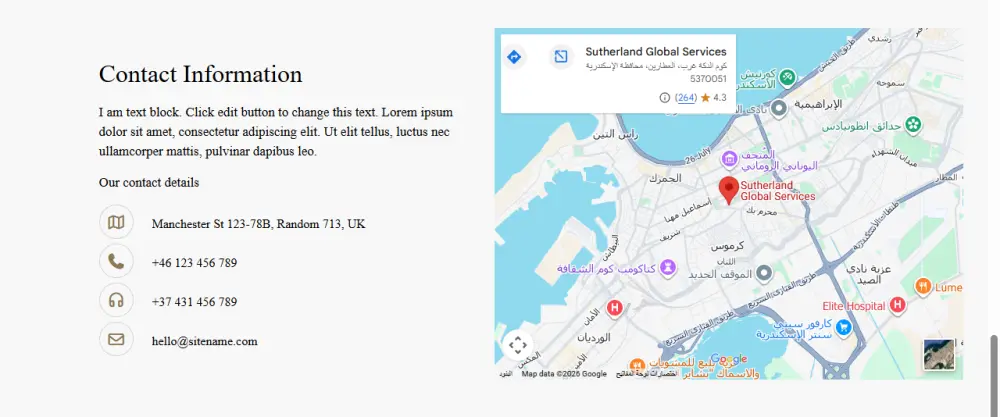Click the Antoniadis Gardens green marker
The height and width of the screenshot is (417, 1000).
pyautogui.click(x=913, y=123)
